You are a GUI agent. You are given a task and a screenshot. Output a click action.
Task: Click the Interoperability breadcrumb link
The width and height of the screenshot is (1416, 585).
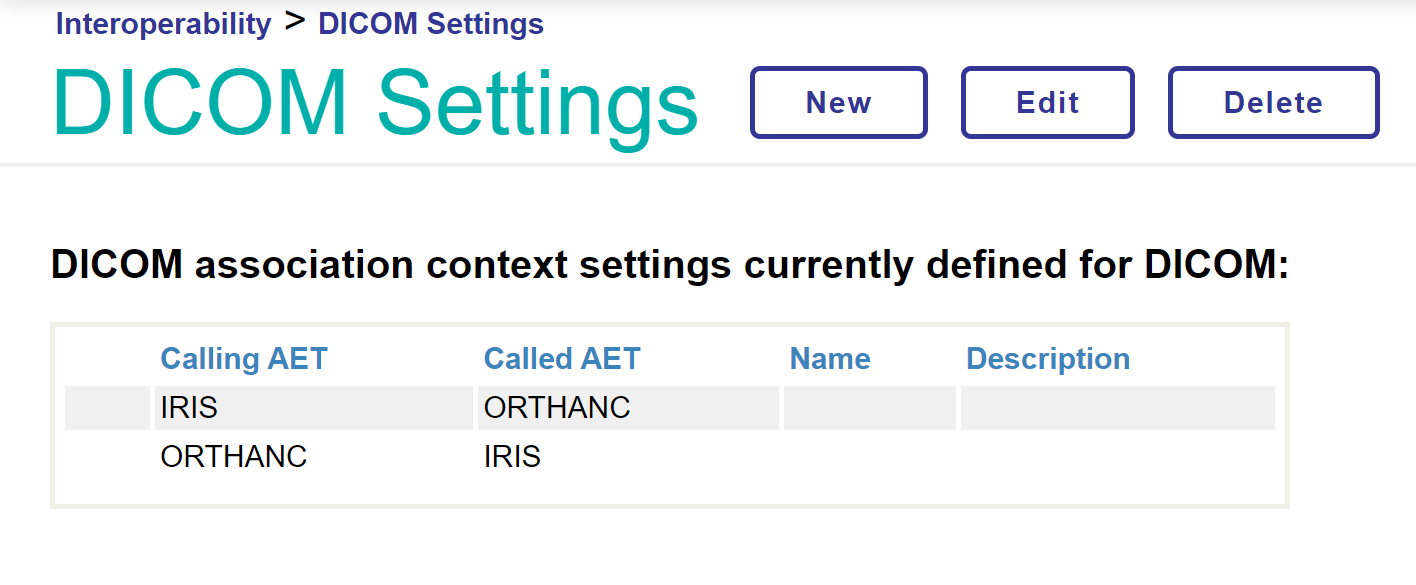coord(163,24)
